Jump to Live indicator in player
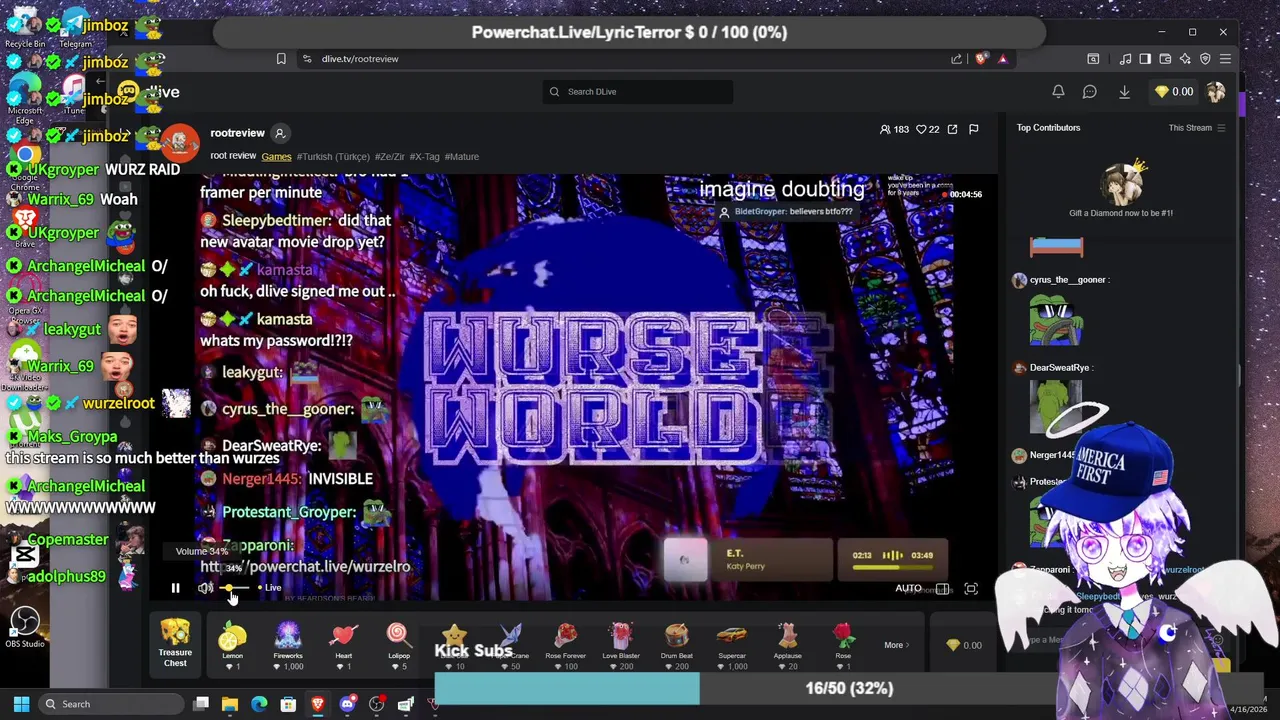Screen dimensions: 1280x720 click(270, 588)
